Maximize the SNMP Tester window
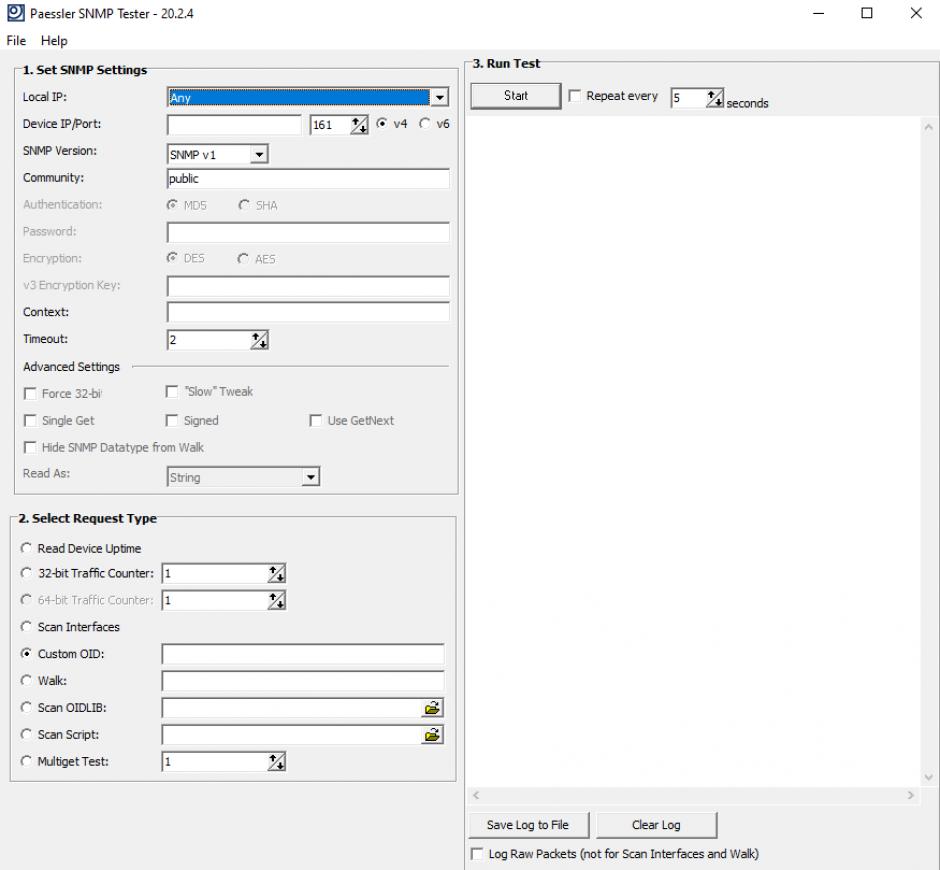Screen dimensions: 940x870 click(867, 13)
